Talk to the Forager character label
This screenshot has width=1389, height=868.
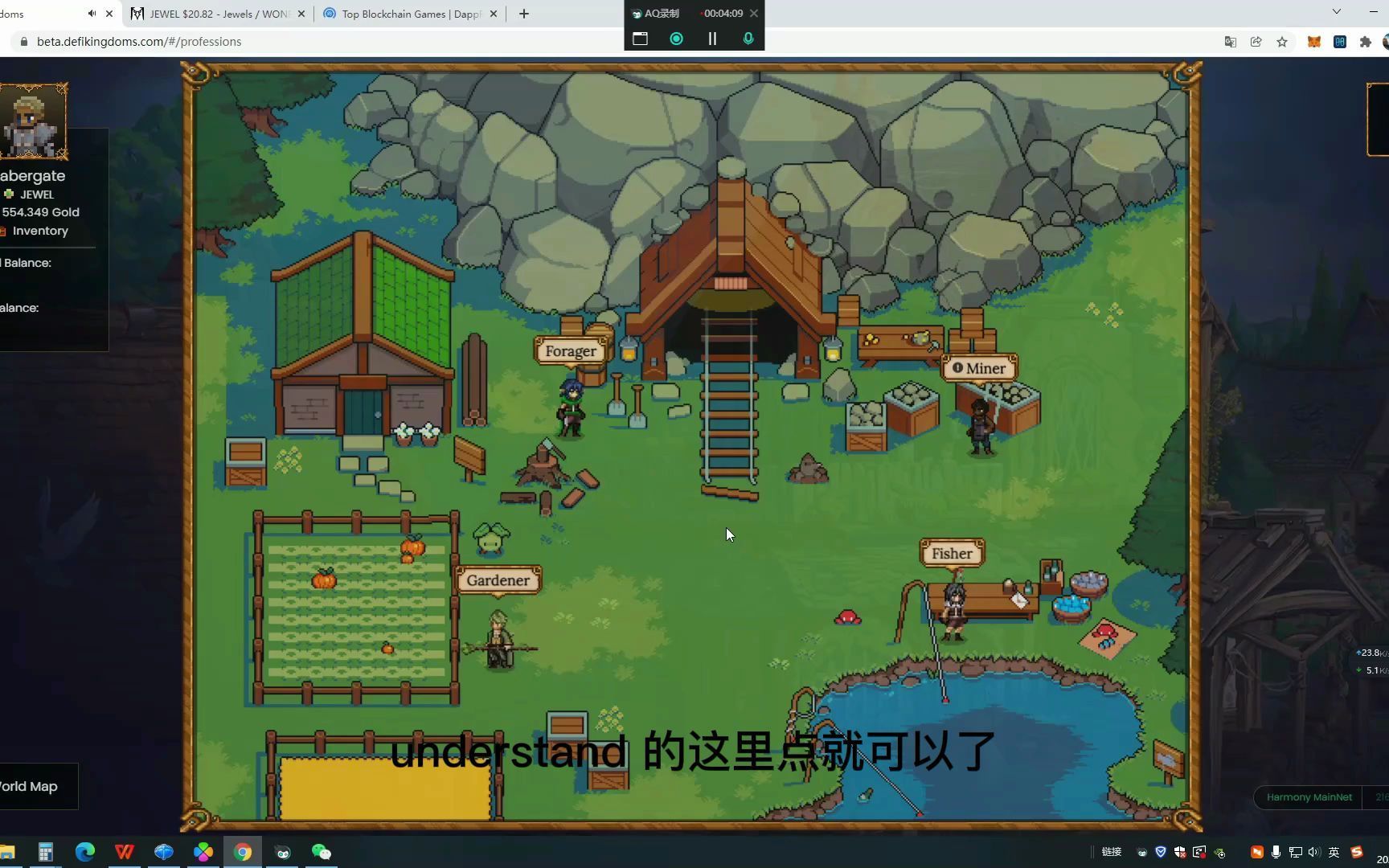pyautogui.click(x=571, y=351)
